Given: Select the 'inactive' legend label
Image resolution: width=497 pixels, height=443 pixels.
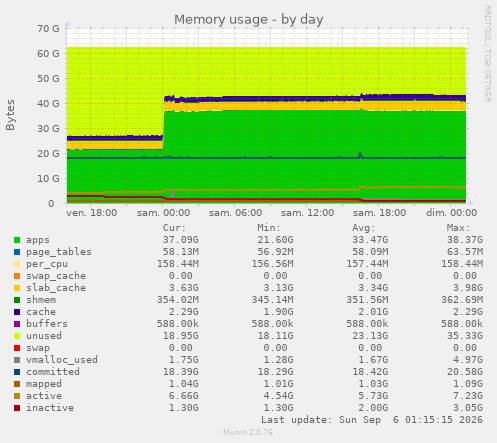Looking at the screenshot, I should coord(50,408).
